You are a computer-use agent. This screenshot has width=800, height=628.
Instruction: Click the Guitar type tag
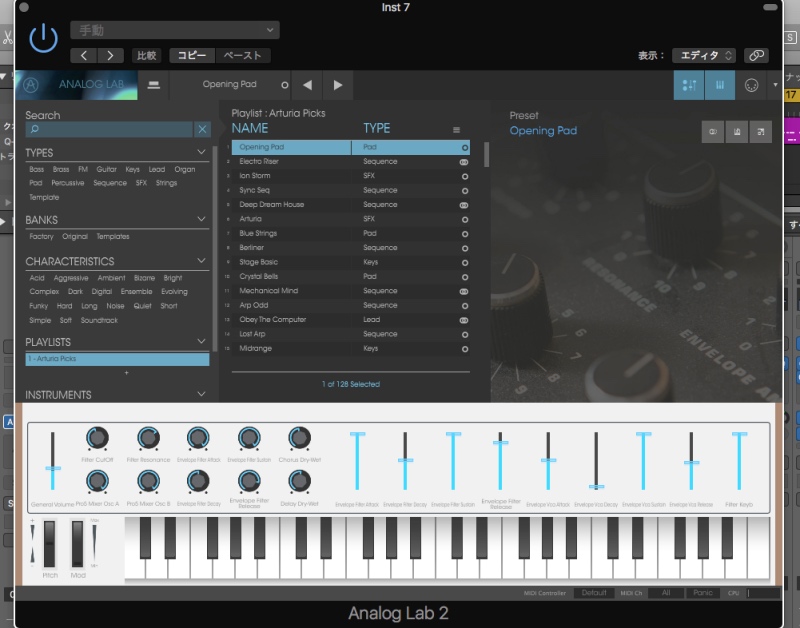click(106, 169)
